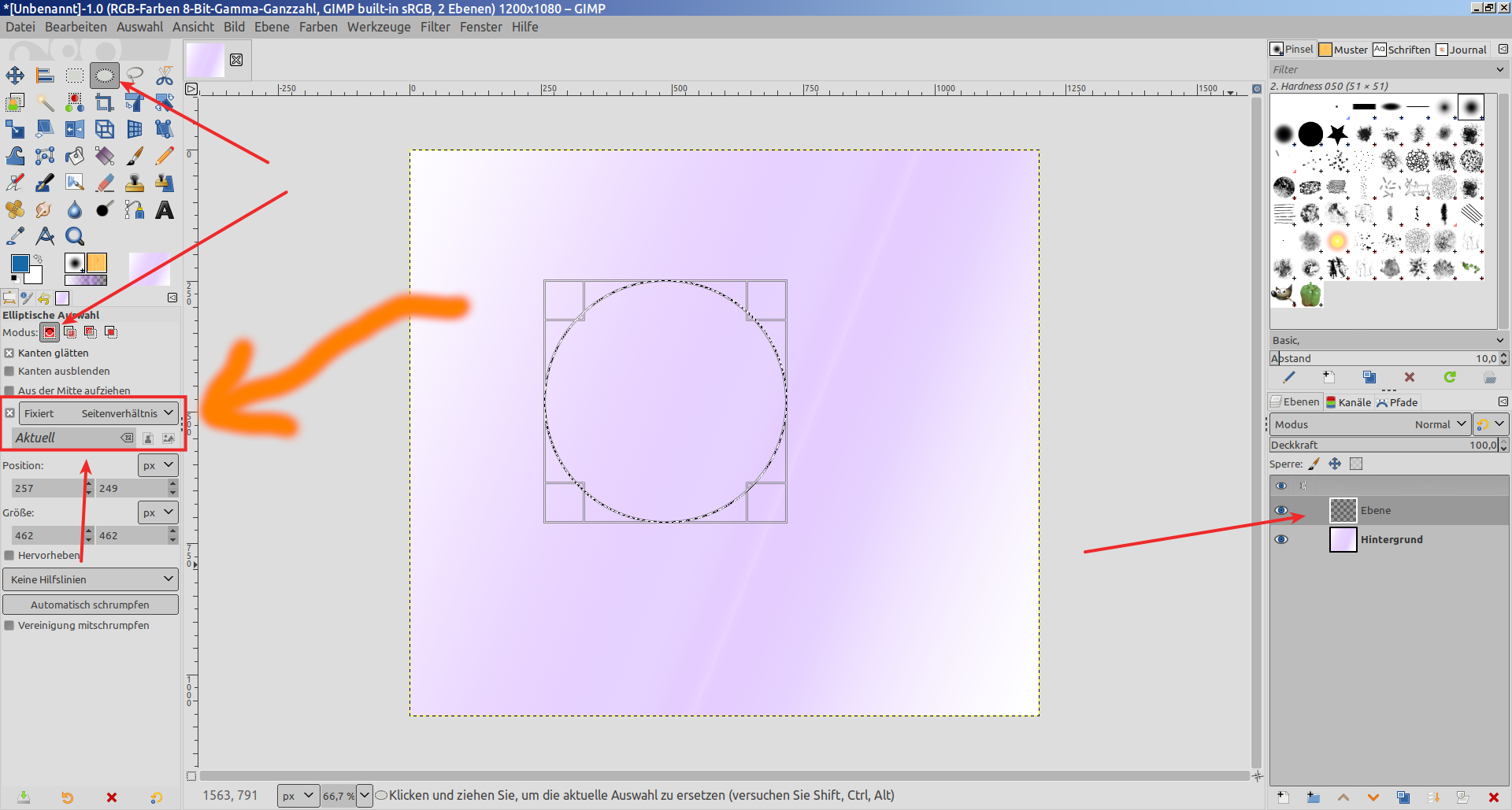Image resolution: width=1512 pixels, height=810 pixels.
Task: Select the Ellipse Select tool
Action: 104,76
